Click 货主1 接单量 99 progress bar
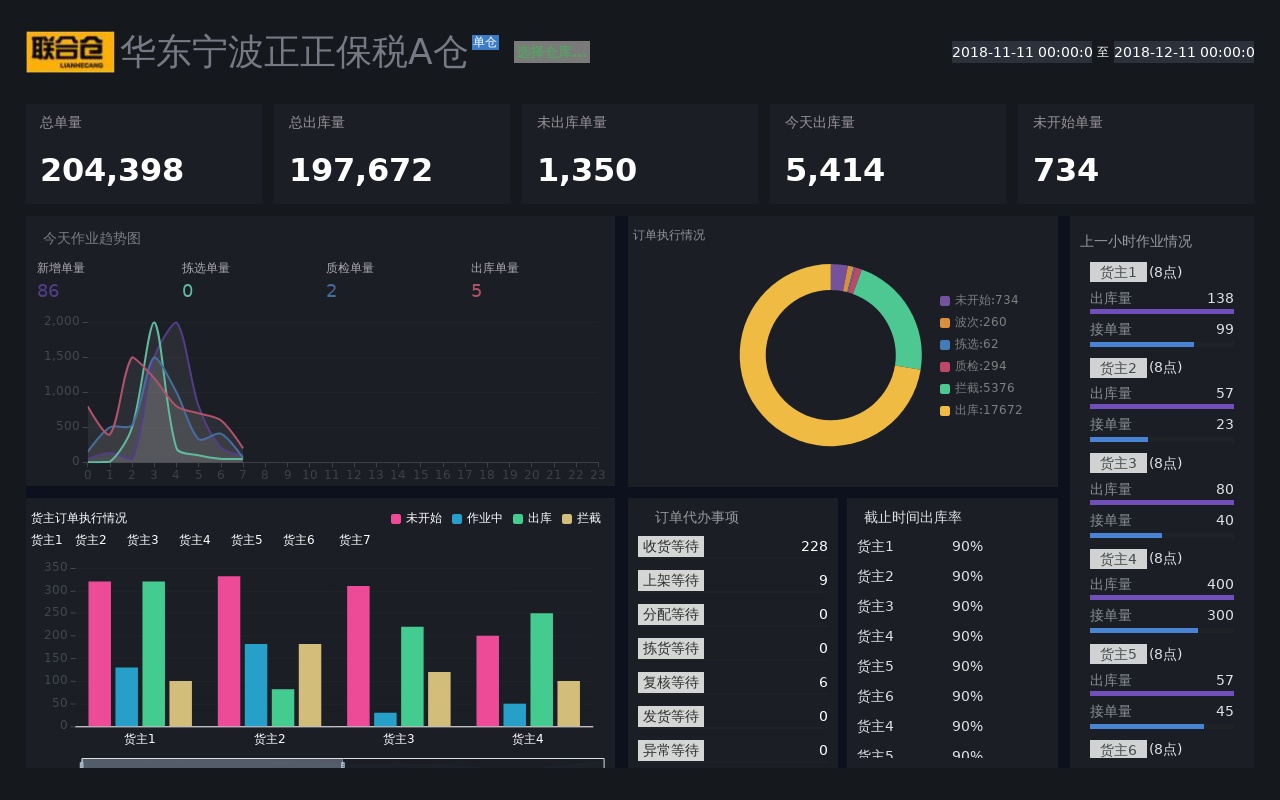 coord(1162,344)
